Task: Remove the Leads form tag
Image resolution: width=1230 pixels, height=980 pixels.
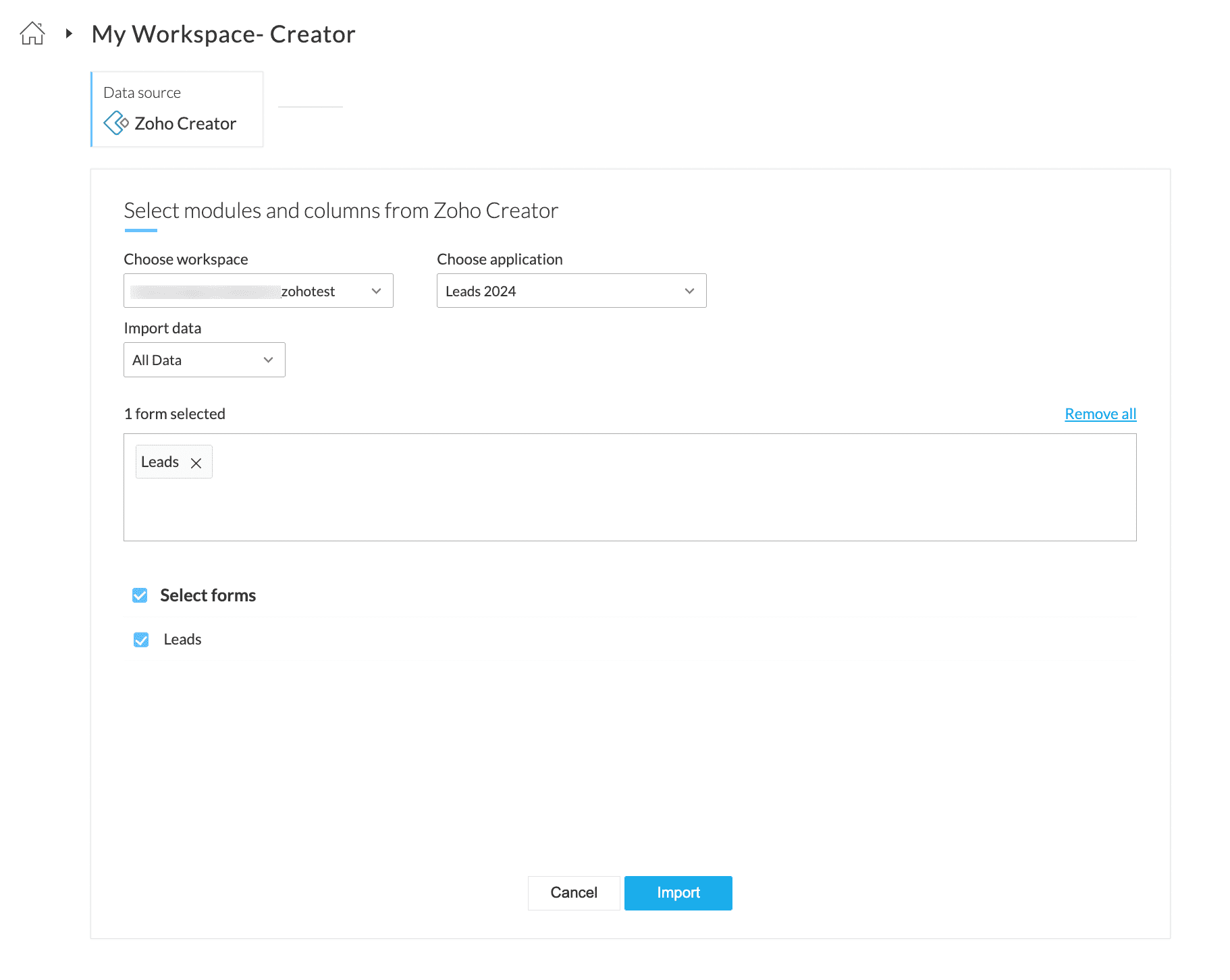Action: point(196,463)
